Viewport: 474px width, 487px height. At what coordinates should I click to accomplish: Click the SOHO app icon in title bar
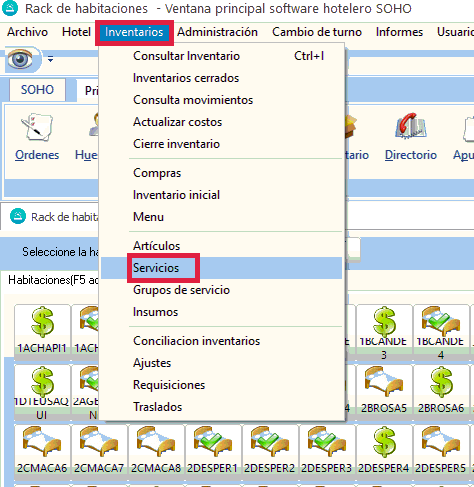[x=10, y=8]
